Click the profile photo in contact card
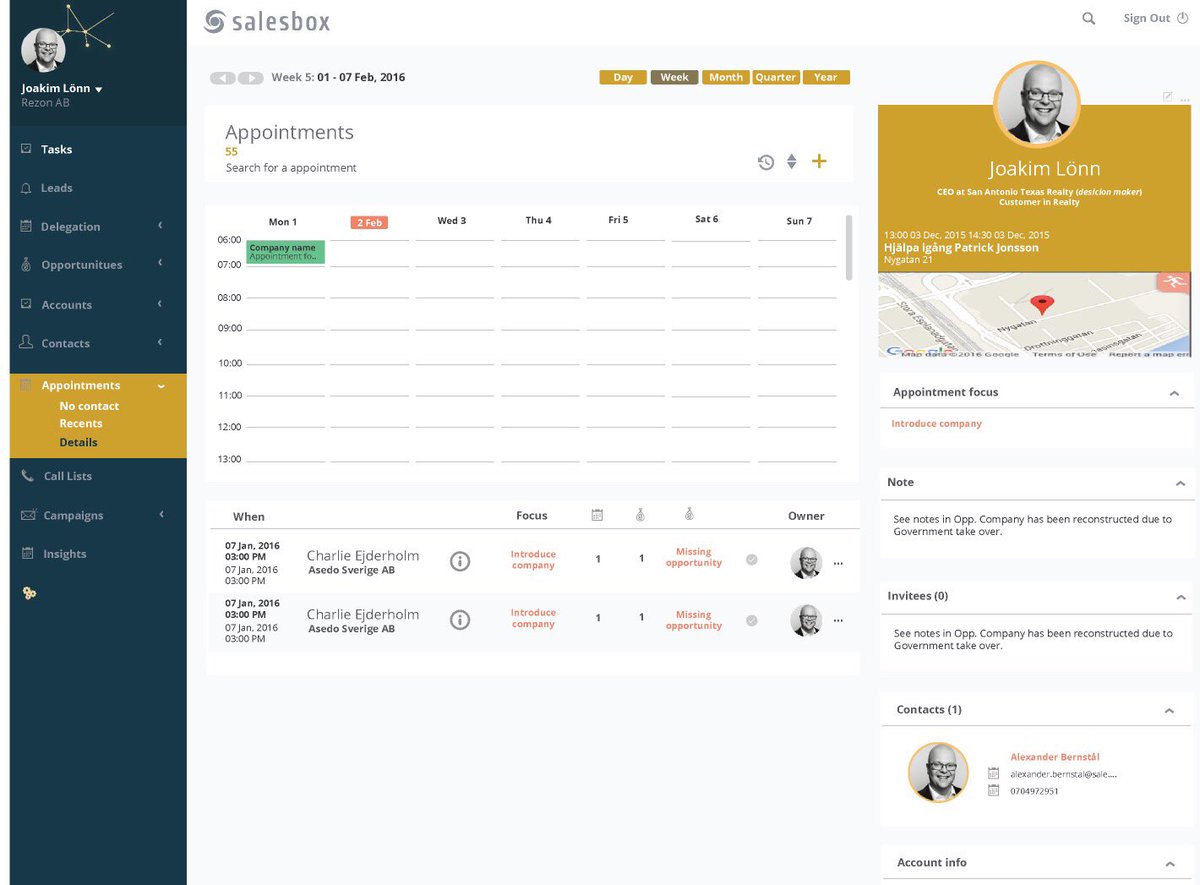This screenshot has height=885, width=1200. (1036, 105)
